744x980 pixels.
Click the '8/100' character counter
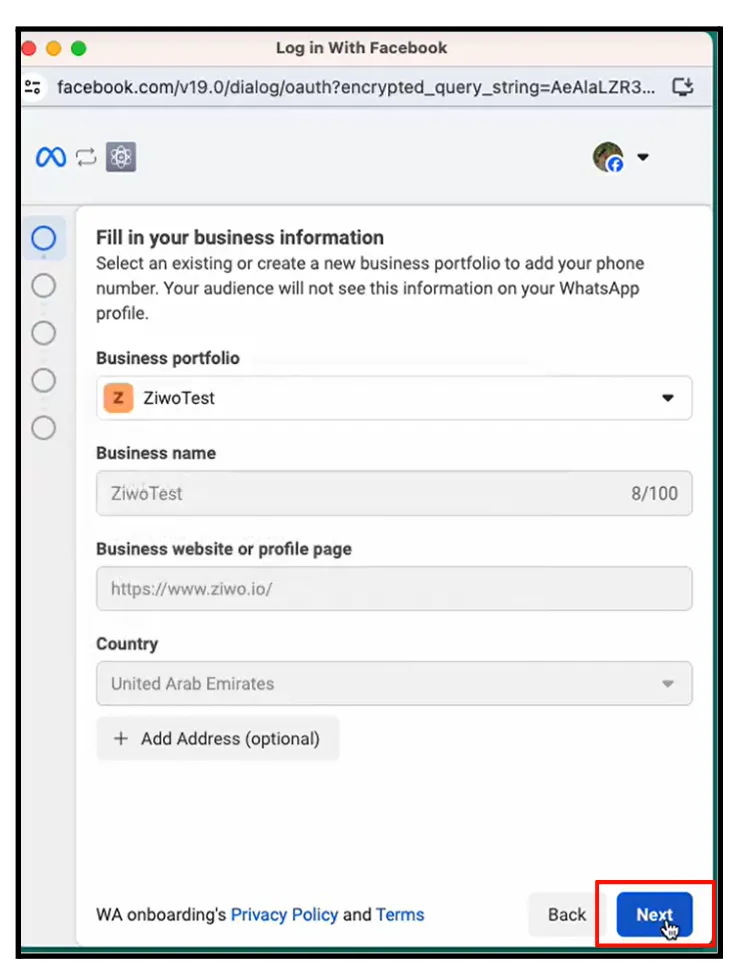click(654, 494)
